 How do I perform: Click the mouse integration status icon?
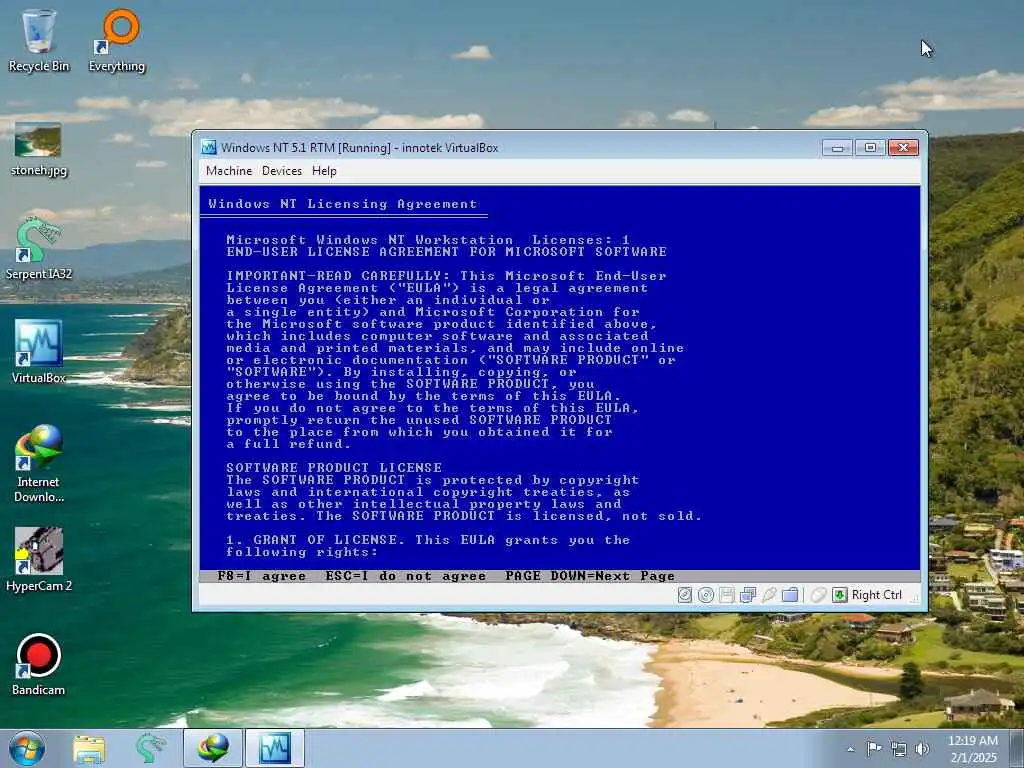pos(818,595)
